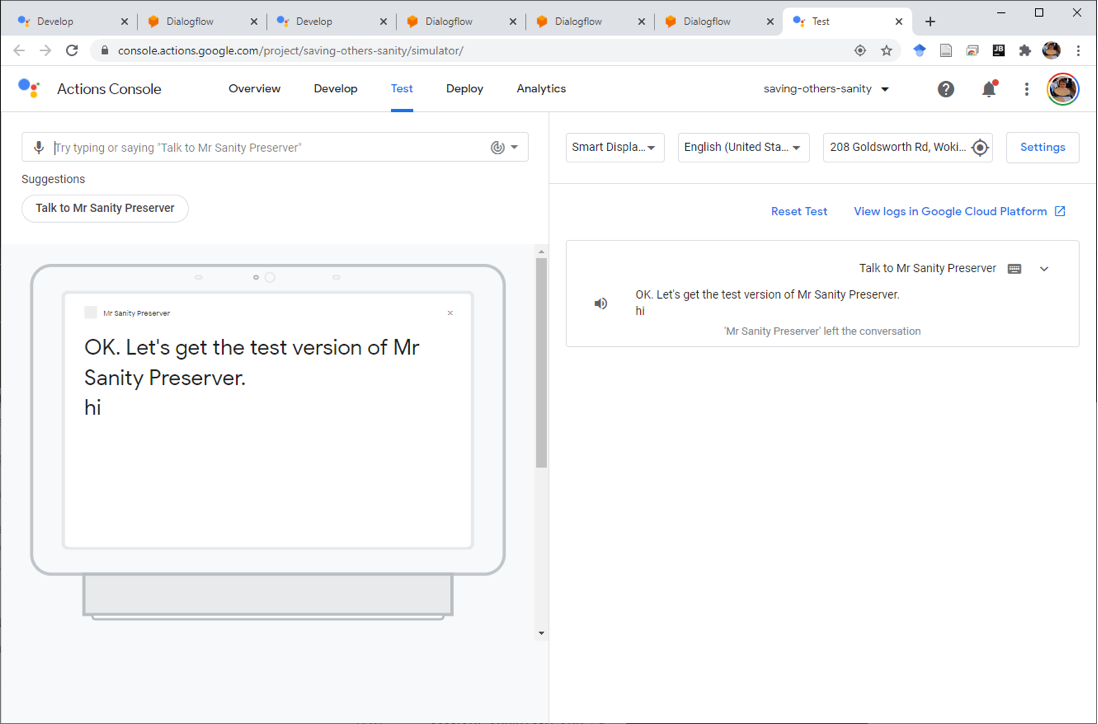Open View logs in Google Cloud Platform
This screenshot has height=724, width=1098.
[x=950, y=211]
